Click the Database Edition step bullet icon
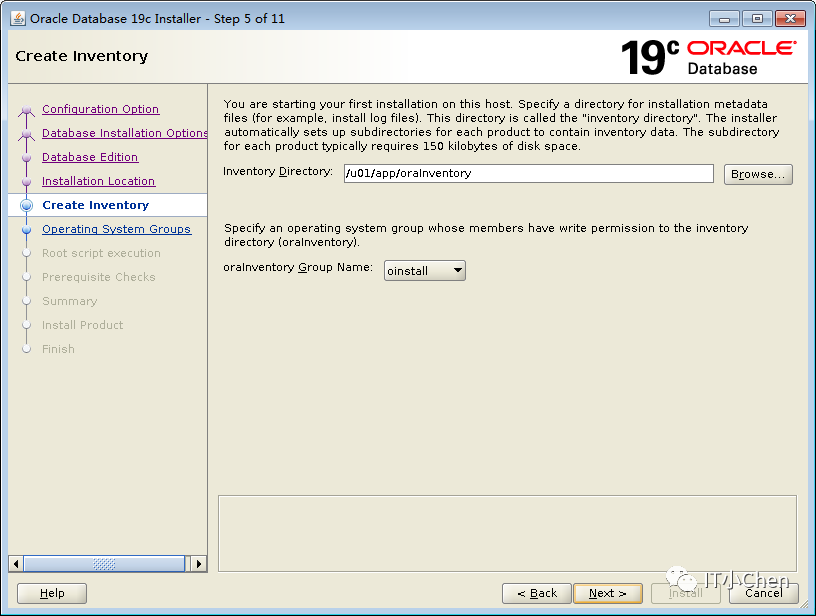The image size is (816, 616). pyautogui.click(x=27, y=158)
